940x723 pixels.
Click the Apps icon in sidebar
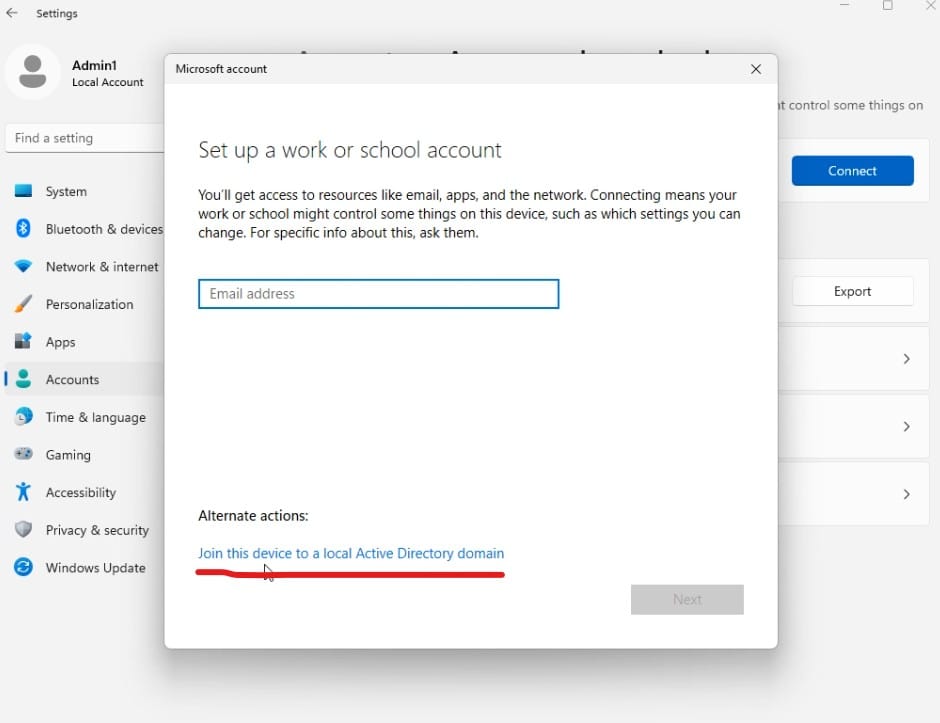pos(23,341)
